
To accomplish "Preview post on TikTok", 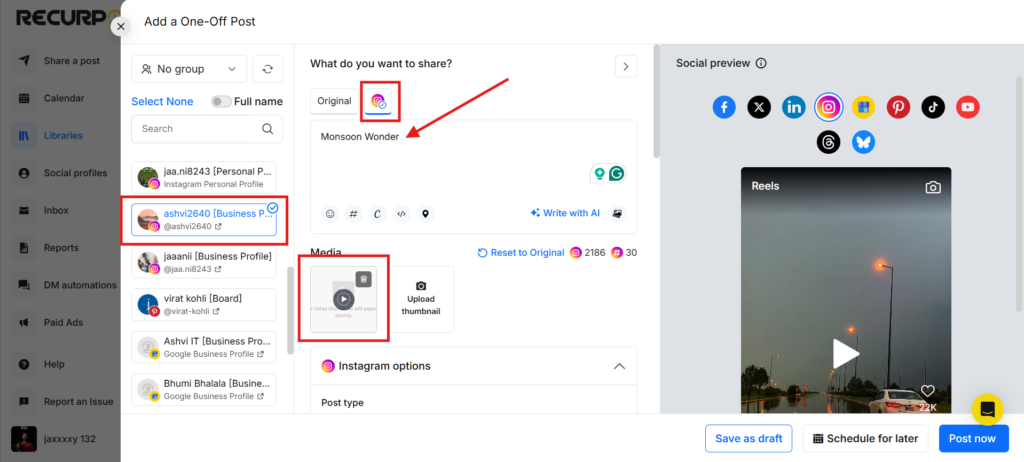I will tap(933, 107).
